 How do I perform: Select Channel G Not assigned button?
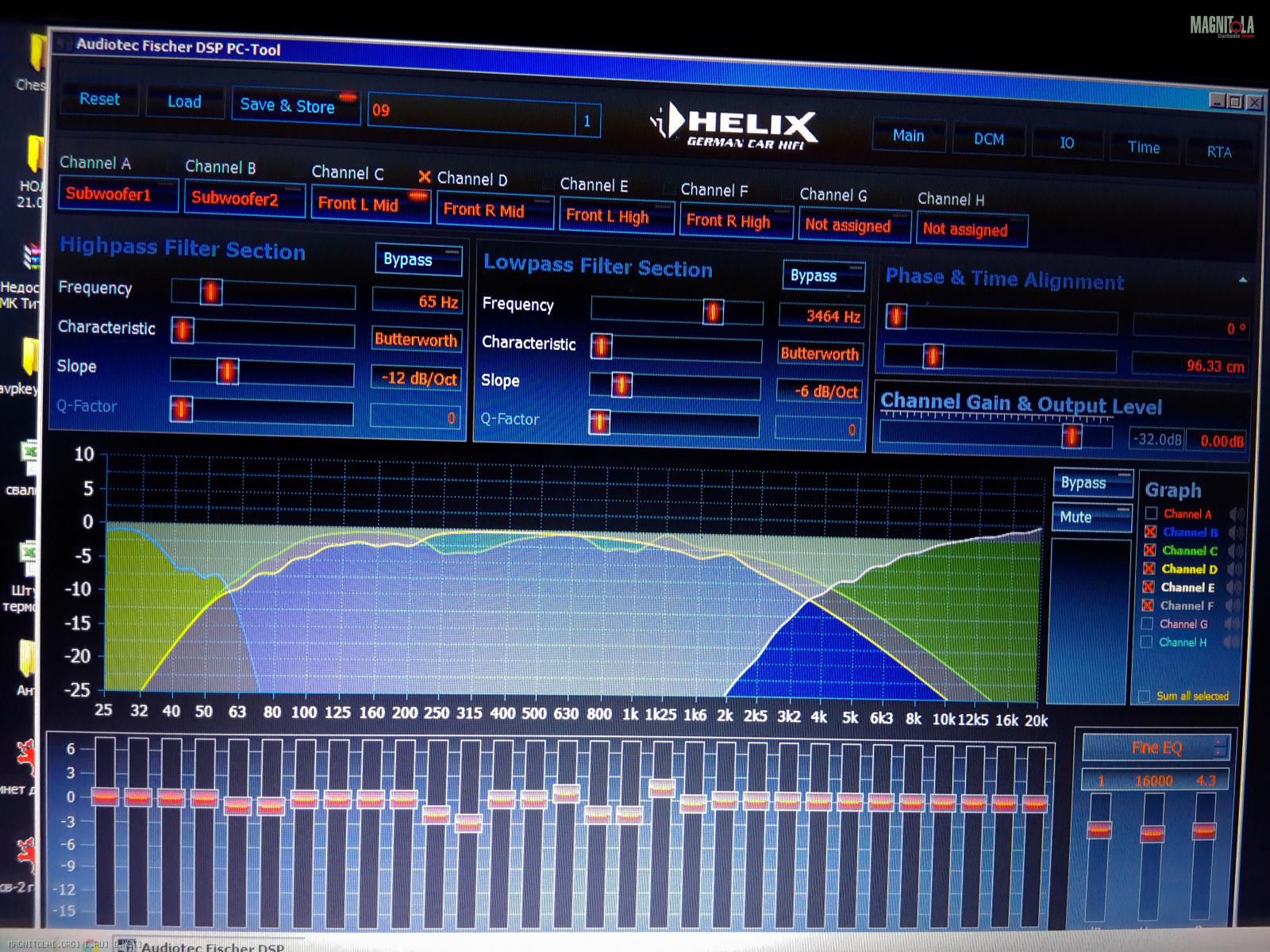854,225
